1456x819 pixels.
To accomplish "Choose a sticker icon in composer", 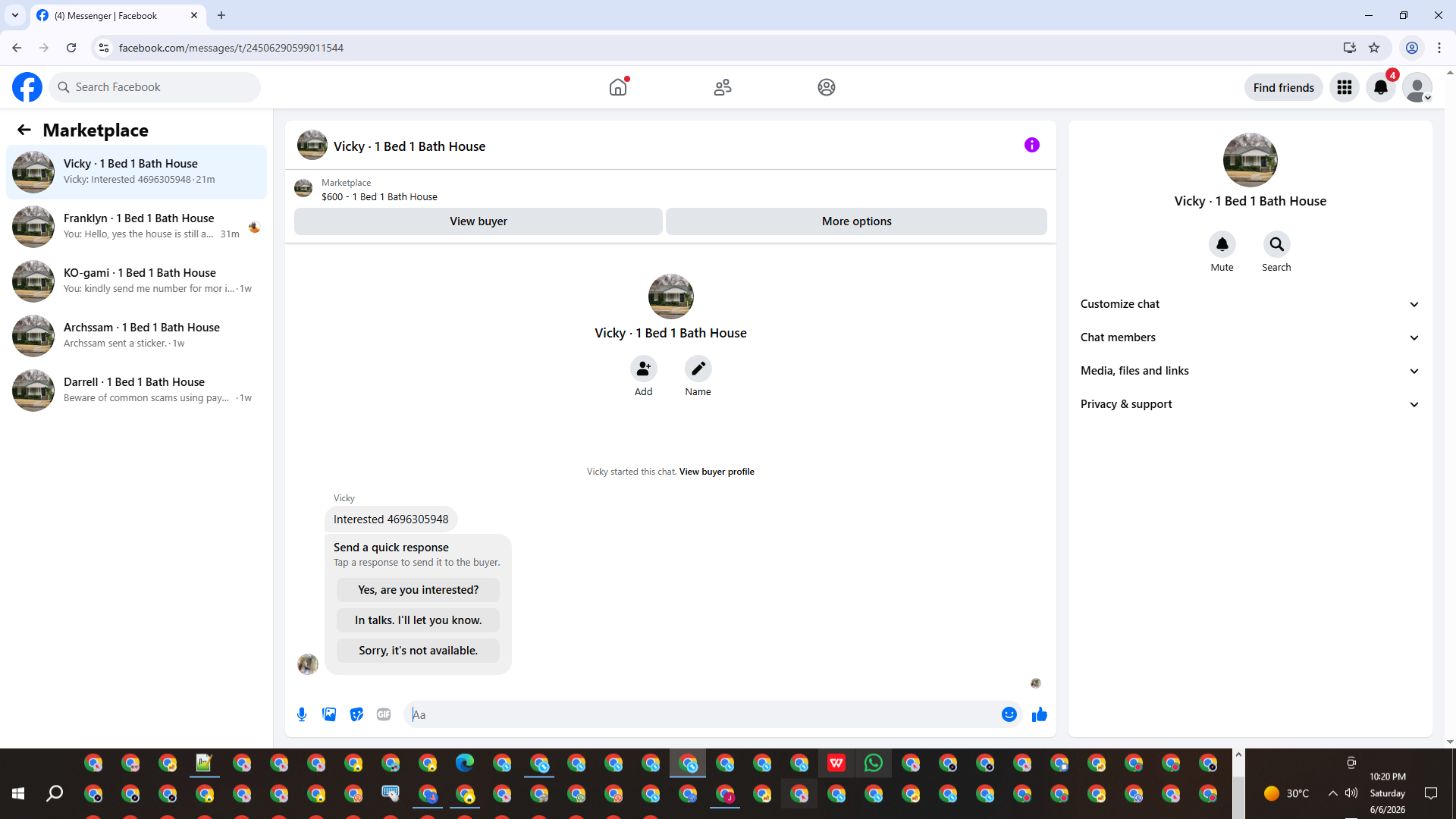I will [356, 714].
